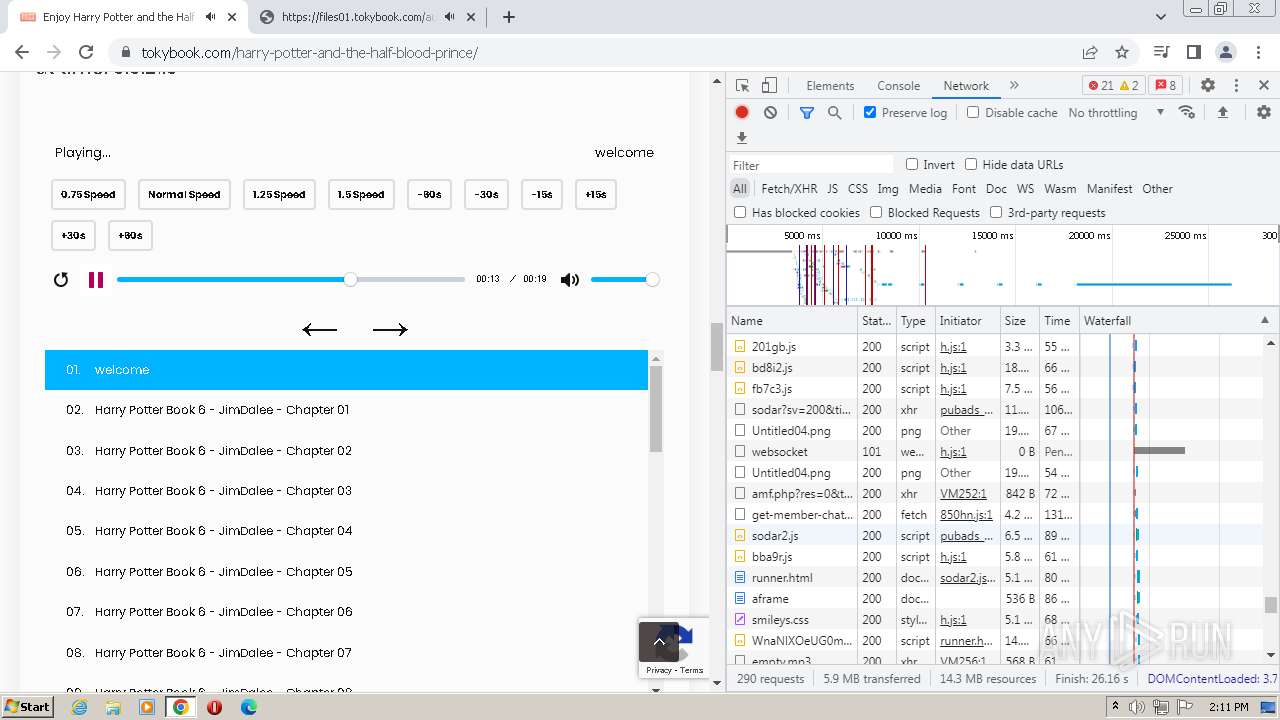Click the back-to-top arrow button
Screen dimensions: 1280x720
[x=659, y=642]
